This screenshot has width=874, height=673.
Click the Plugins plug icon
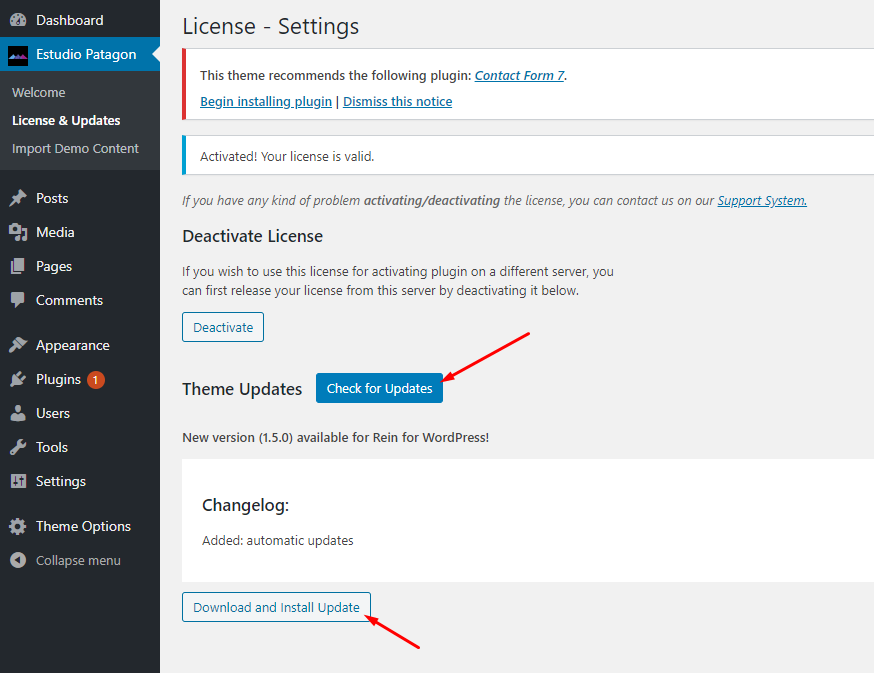(18, 379)
